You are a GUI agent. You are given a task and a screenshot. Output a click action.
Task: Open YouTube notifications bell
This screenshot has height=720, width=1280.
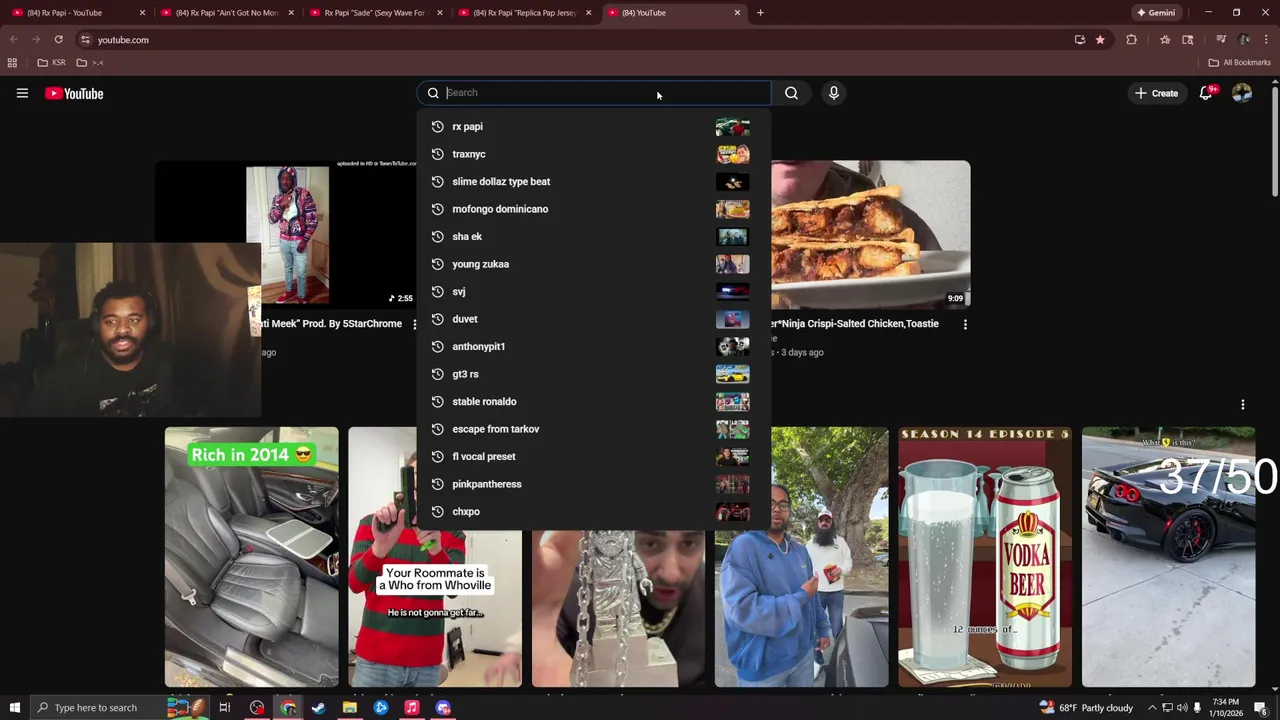(x=1206, y=93)
